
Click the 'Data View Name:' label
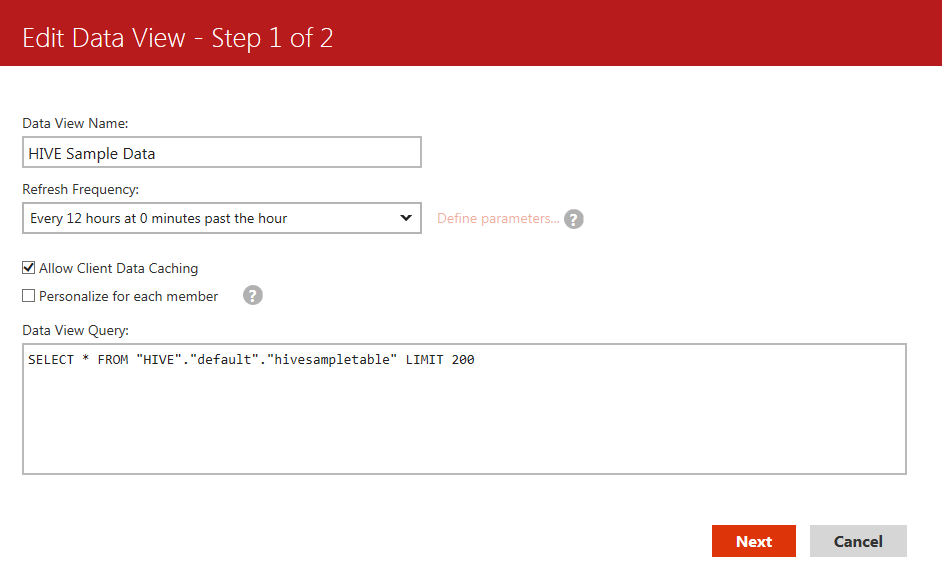[76, 124]
